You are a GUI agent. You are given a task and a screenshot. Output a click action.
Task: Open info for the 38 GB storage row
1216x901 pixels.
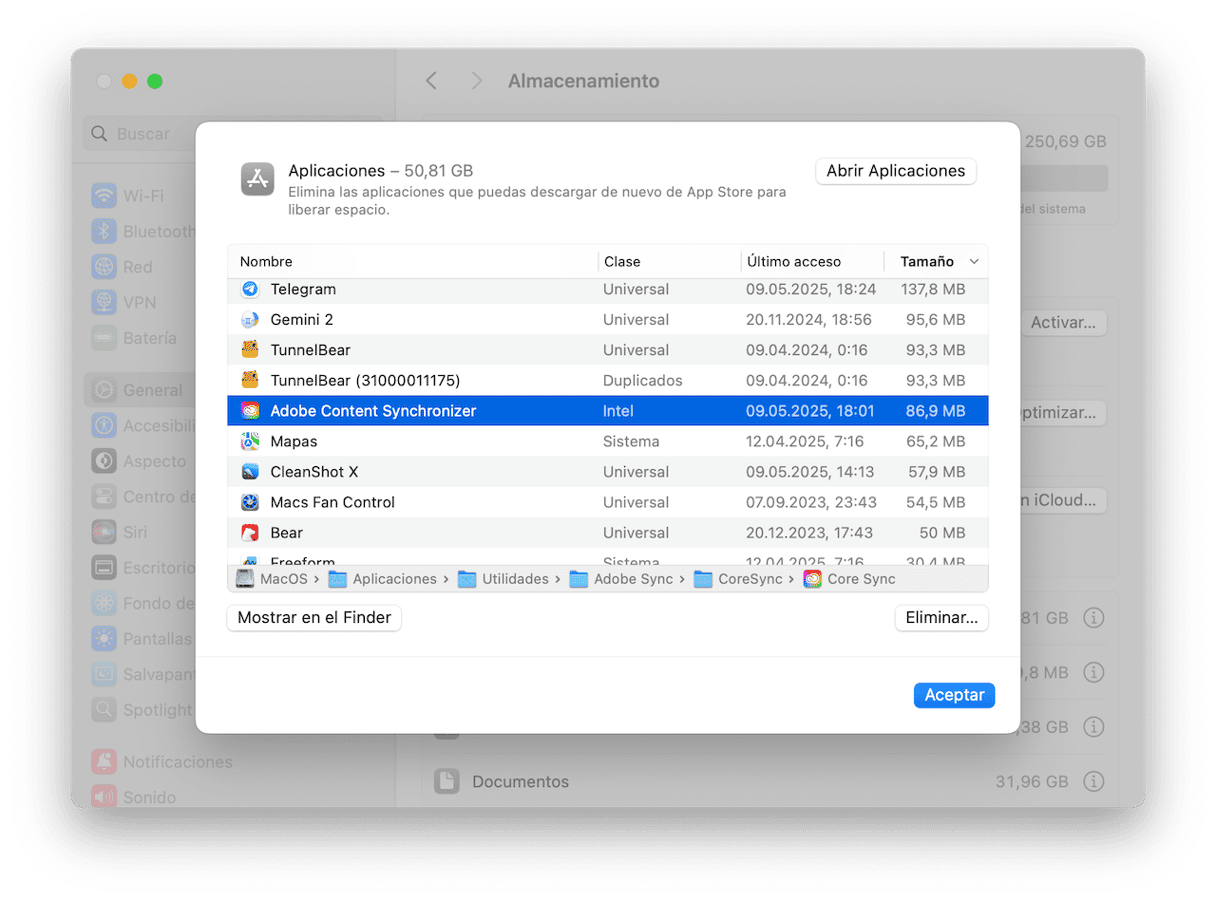coord(1094,727)
